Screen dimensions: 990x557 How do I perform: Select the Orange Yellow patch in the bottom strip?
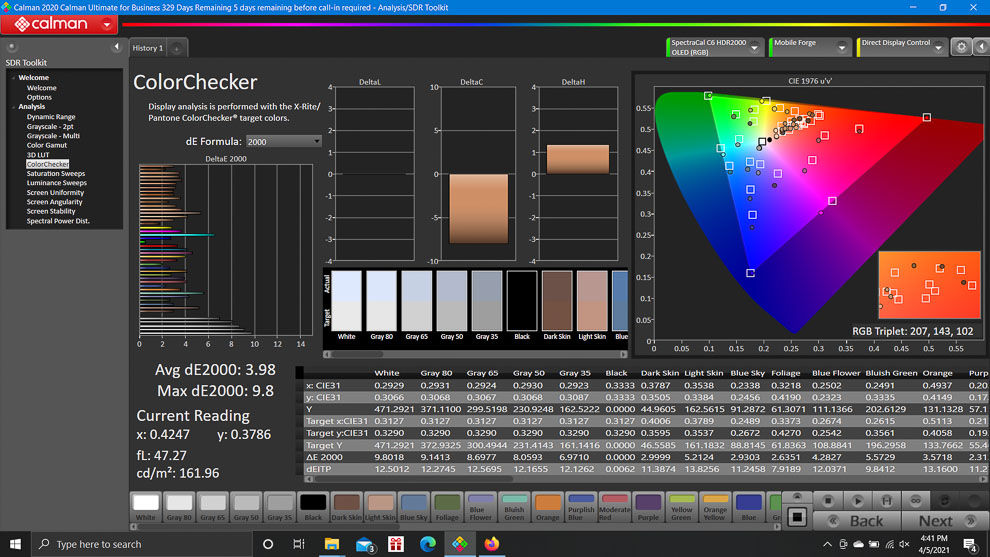[x=715, y=507]
